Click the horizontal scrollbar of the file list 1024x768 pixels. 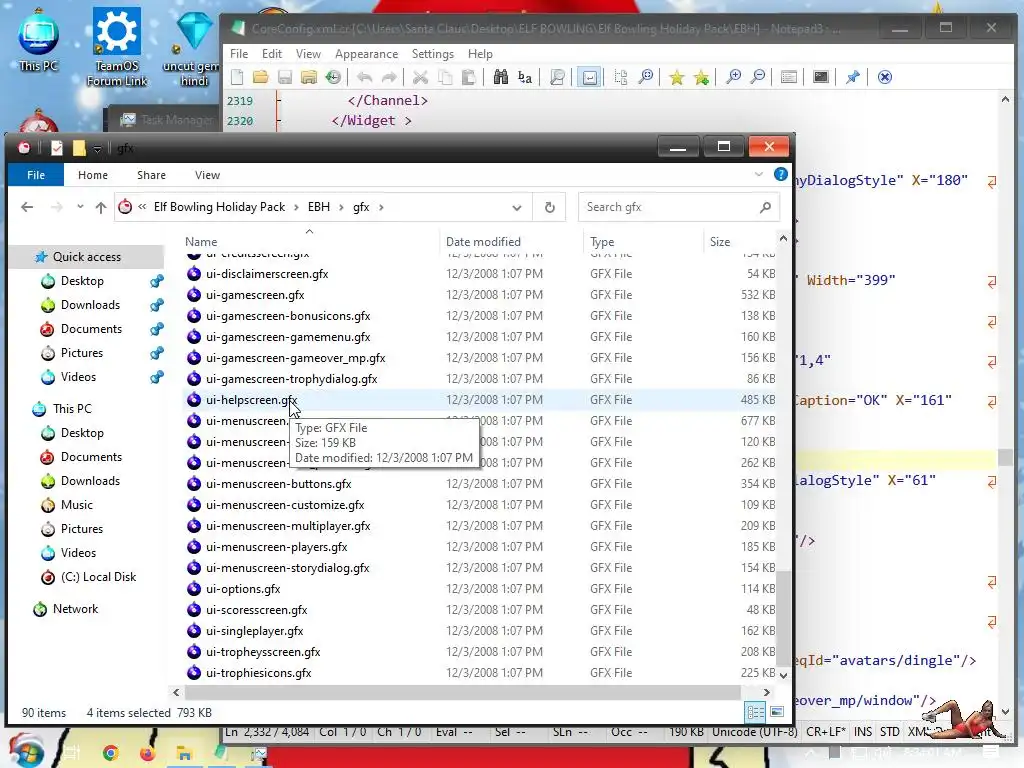[462, 692]
